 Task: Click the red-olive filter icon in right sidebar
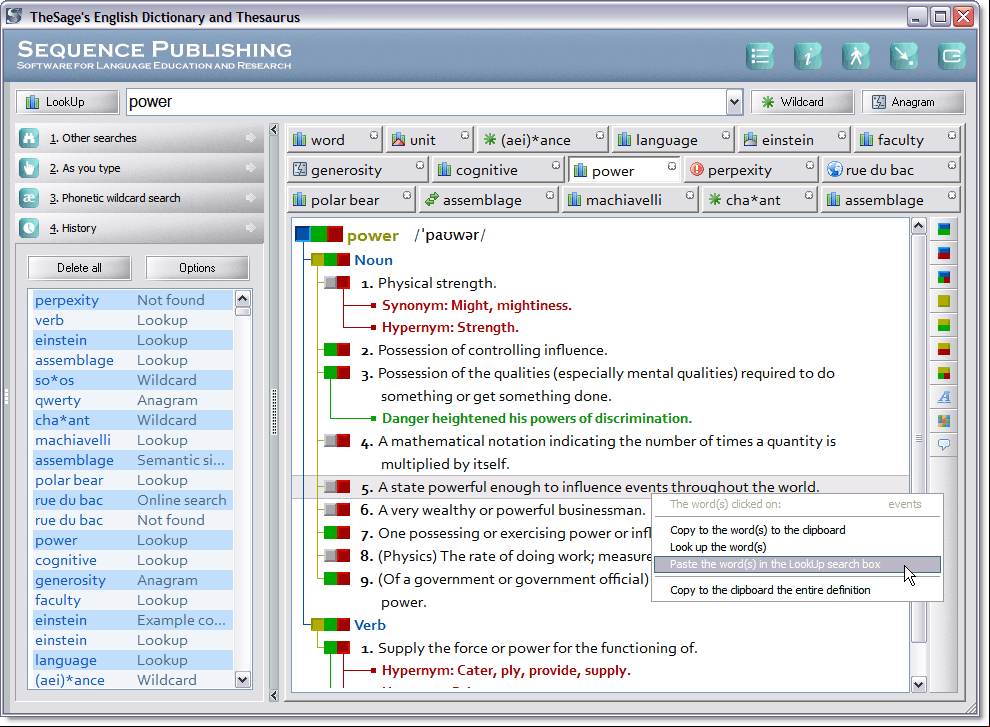pyautogui.click(x=944, y=349)
